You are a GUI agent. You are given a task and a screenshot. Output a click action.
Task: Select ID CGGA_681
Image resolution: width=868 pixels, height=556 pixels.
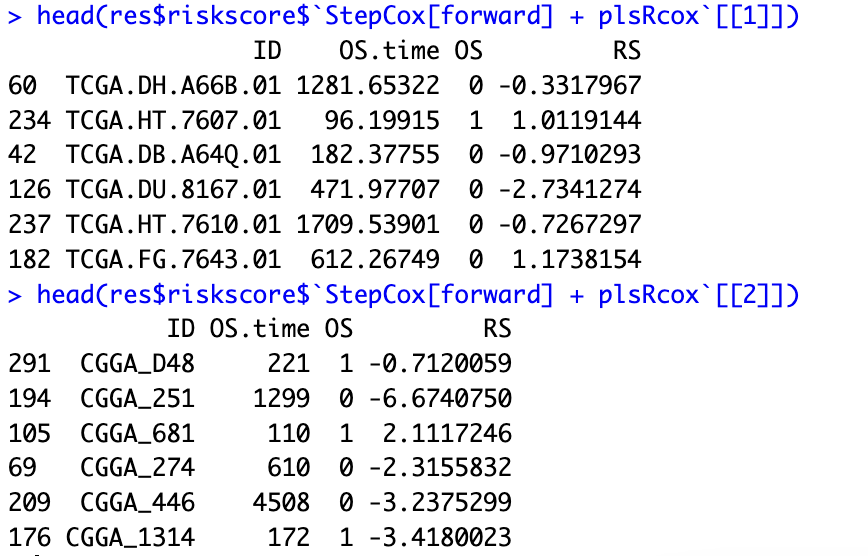137,434
